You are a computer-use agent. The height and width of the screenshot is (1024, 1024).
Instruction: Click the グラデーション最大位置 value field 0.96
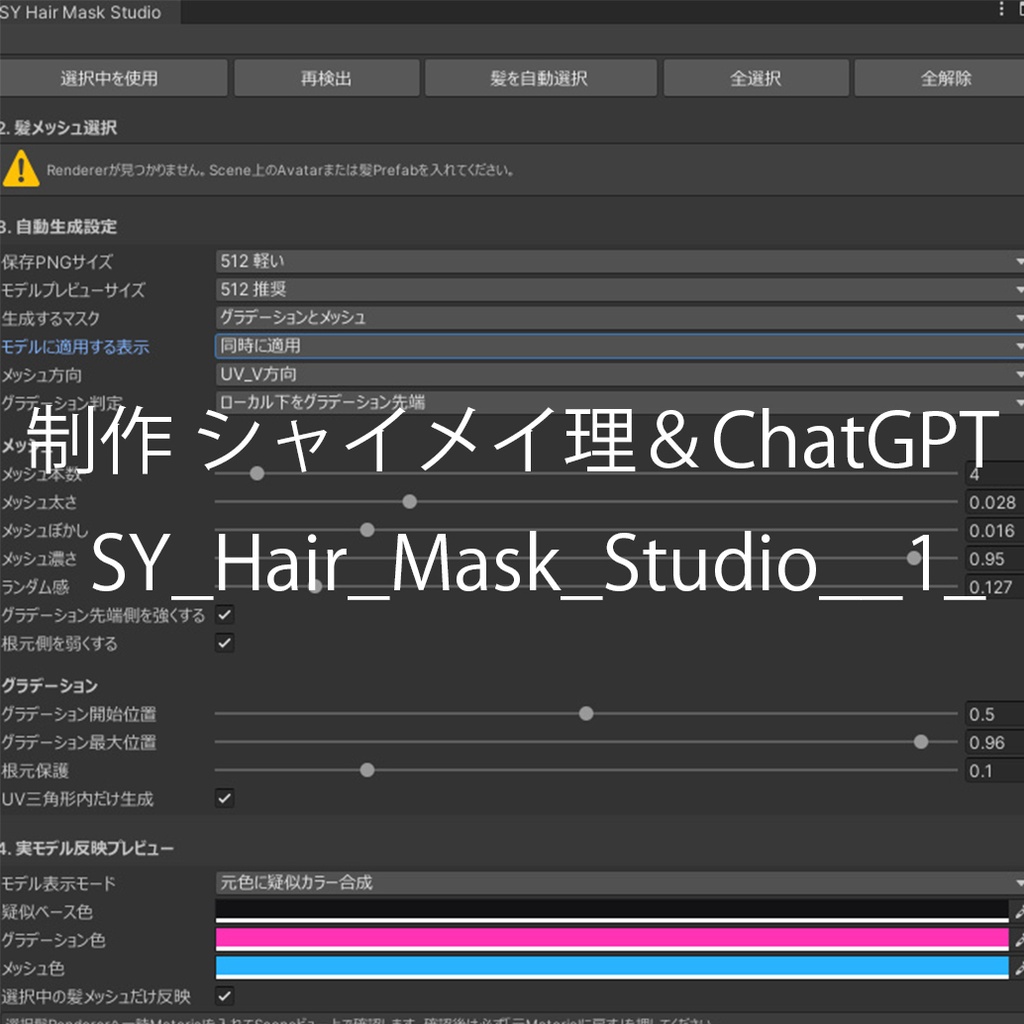click(x=995, y=743)
